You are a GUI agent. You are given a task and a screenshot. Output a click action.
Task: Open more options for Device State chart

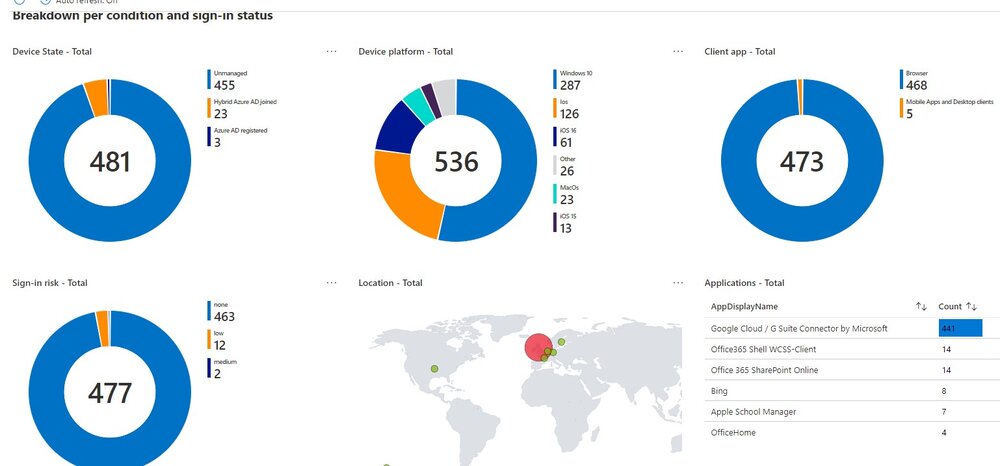[x=332, y=51]
